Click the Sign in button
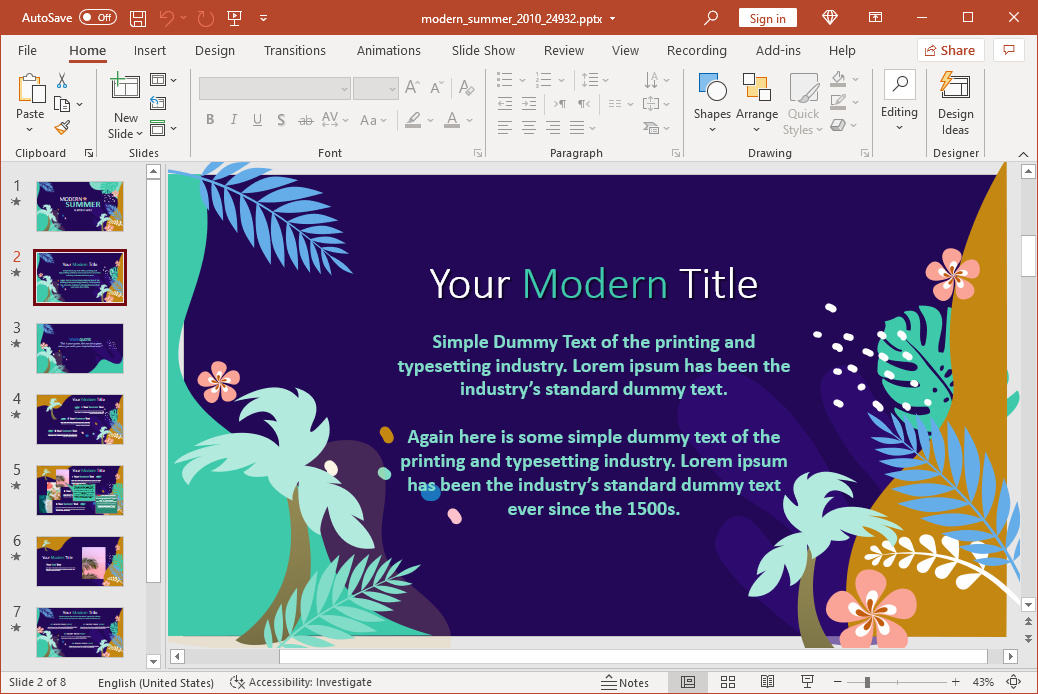 click(767, 18)
